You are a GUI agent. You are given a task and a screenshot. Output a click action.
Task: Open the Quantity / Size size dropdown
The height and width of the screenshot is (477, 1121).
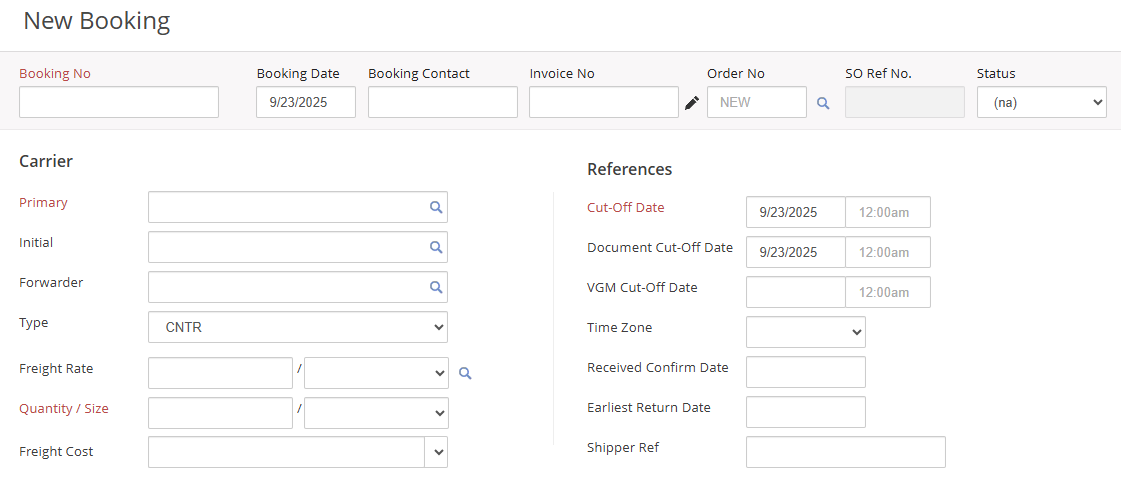coord(376,413)
